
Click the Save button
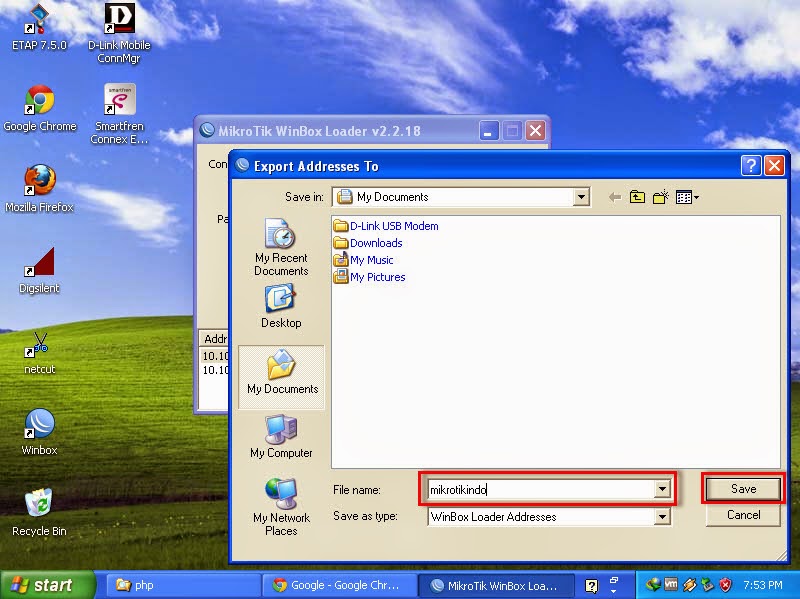(743, 489)
